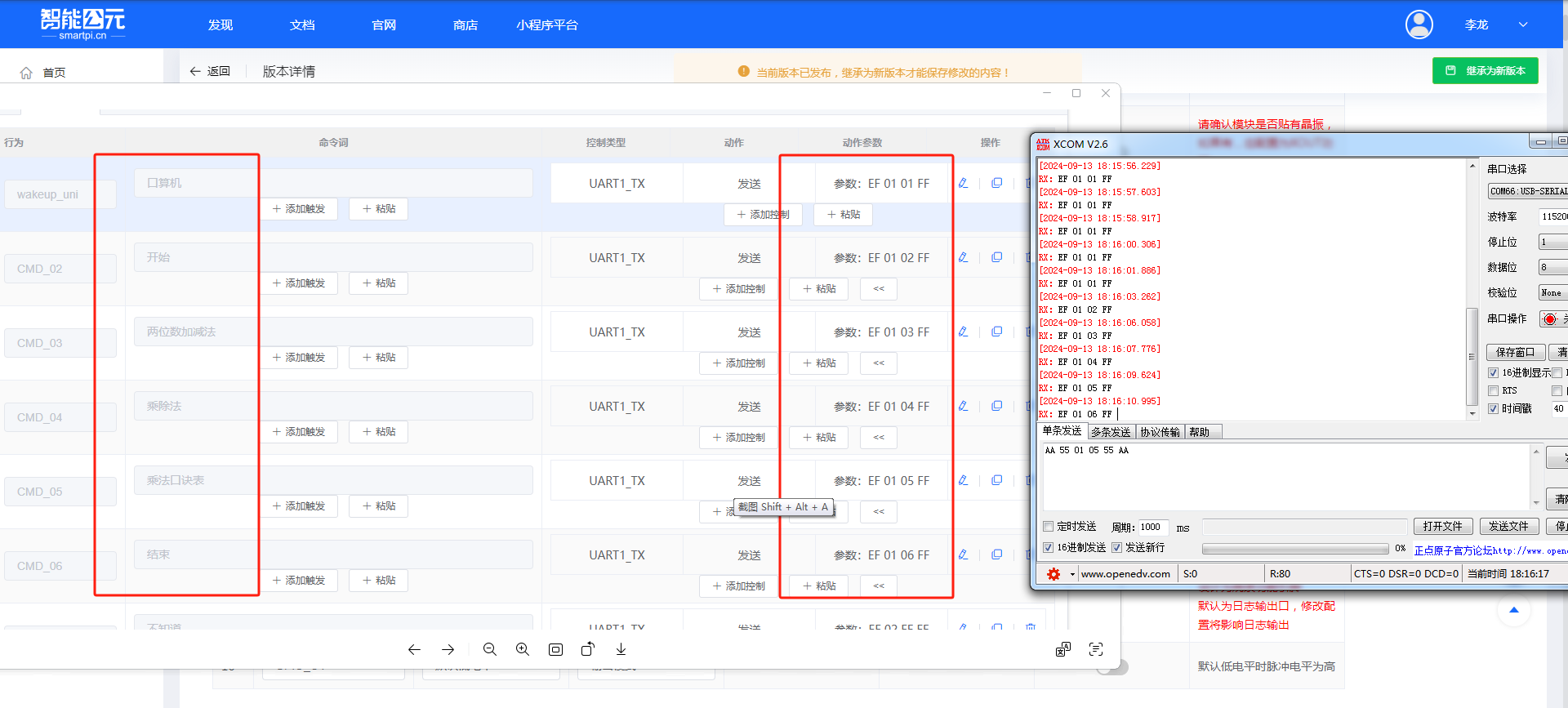Click the text recognition icon in the viewer toolbar
The image size is (1568, 708).
click(x=1096, y=649)
